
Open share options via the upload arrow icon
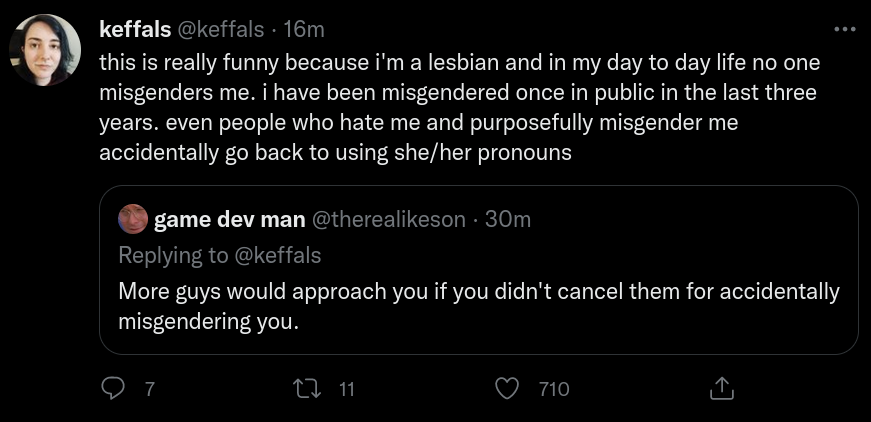(722, 389)
